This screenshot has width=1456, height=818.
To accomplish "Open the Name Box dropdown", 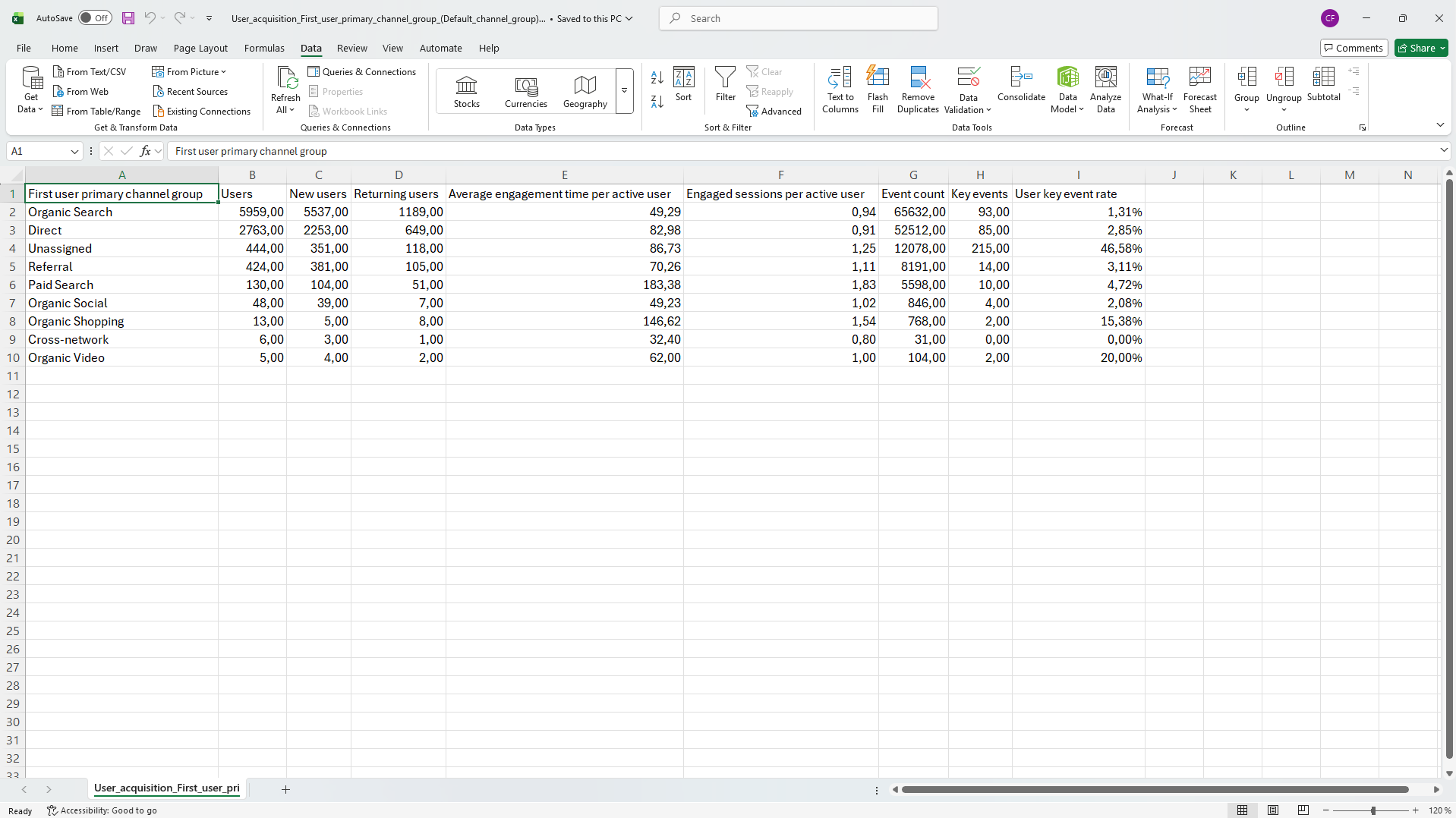I will click(74, 151).
